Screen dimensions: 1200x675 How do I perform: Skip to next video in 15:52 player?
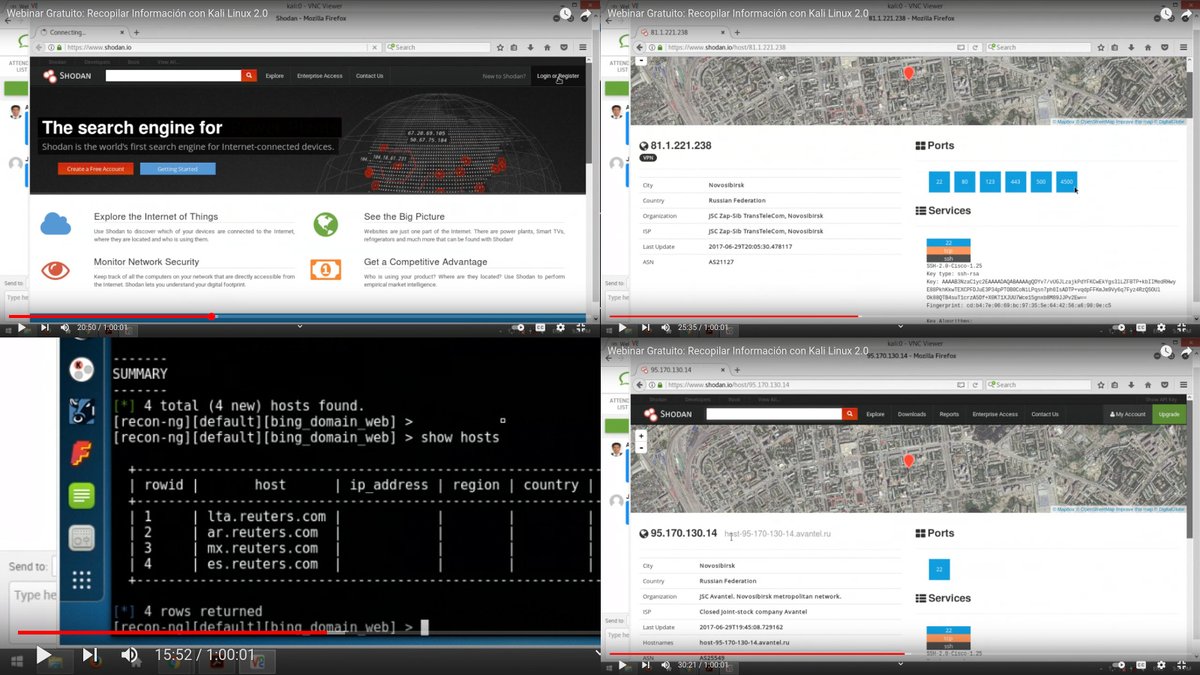pyautogui.click(x=90, y=655)
